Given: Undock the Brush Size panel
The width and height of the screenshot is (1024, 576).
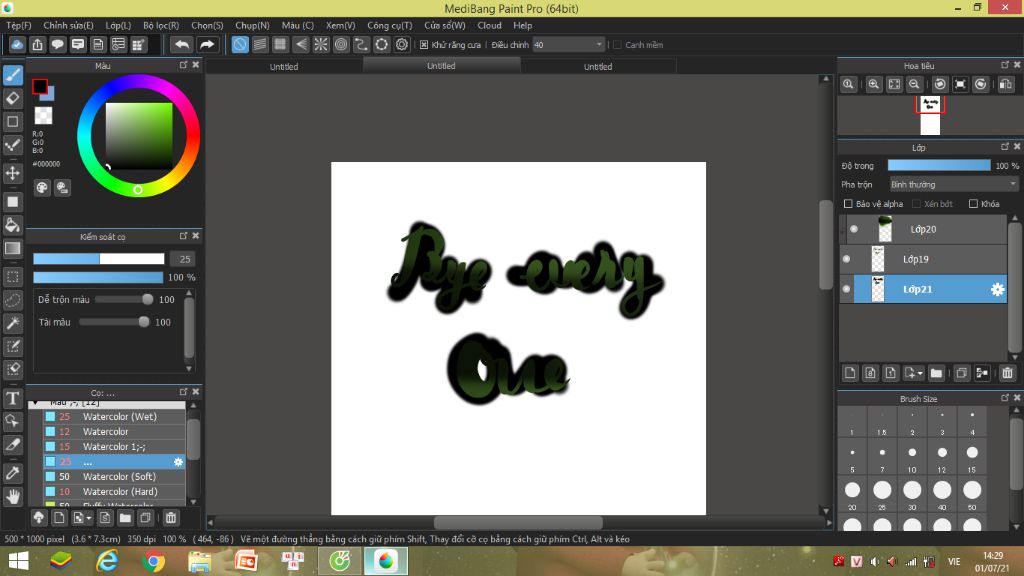Looking at the screenshot, I should 1005,398.
